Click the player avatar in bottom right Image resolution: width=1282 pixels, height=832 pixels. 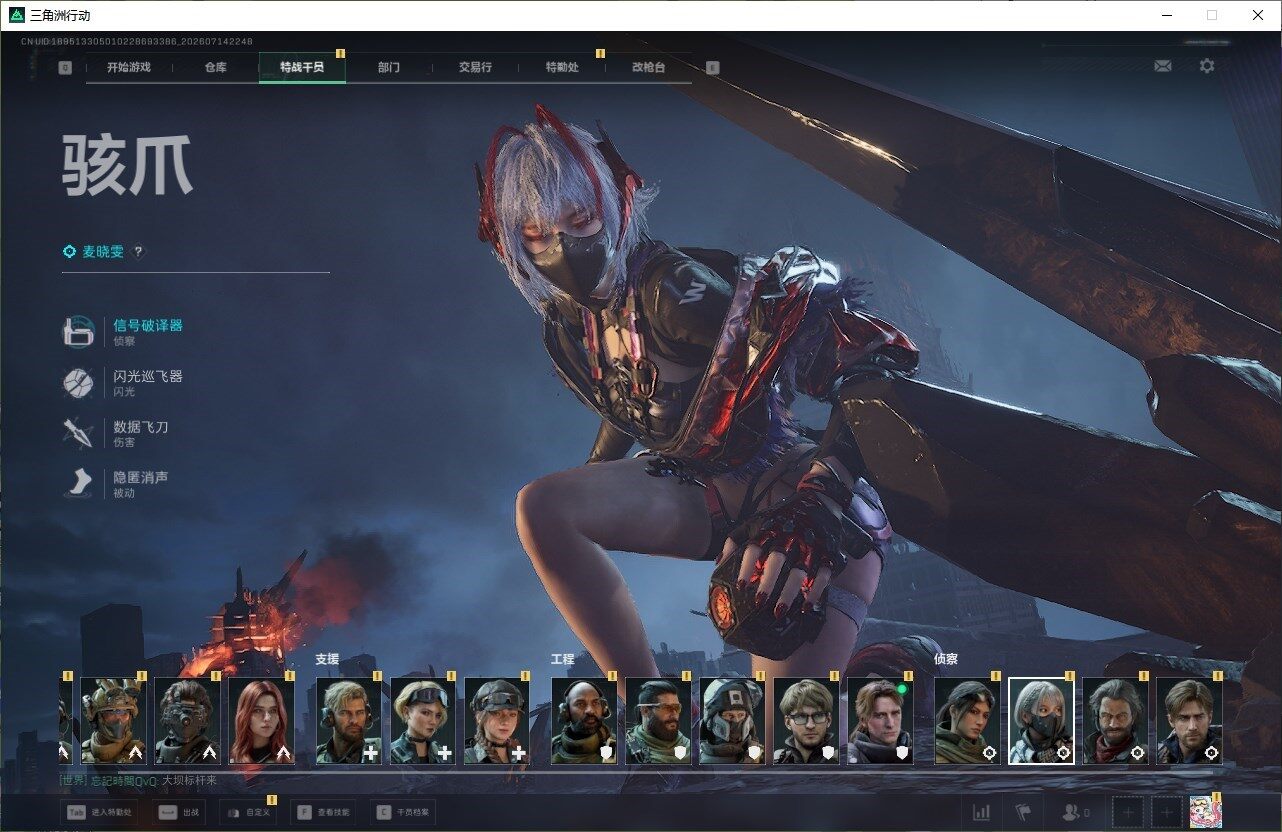1206,812
